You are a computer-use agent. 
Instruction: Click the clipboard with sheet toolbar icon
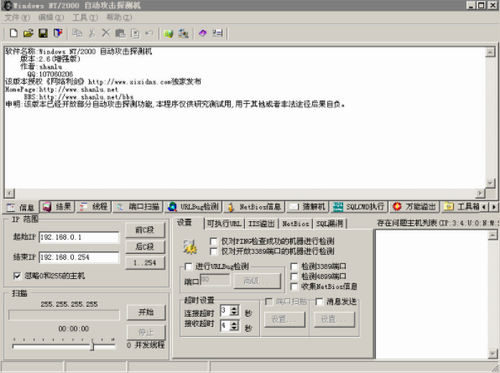coord(135,33)
